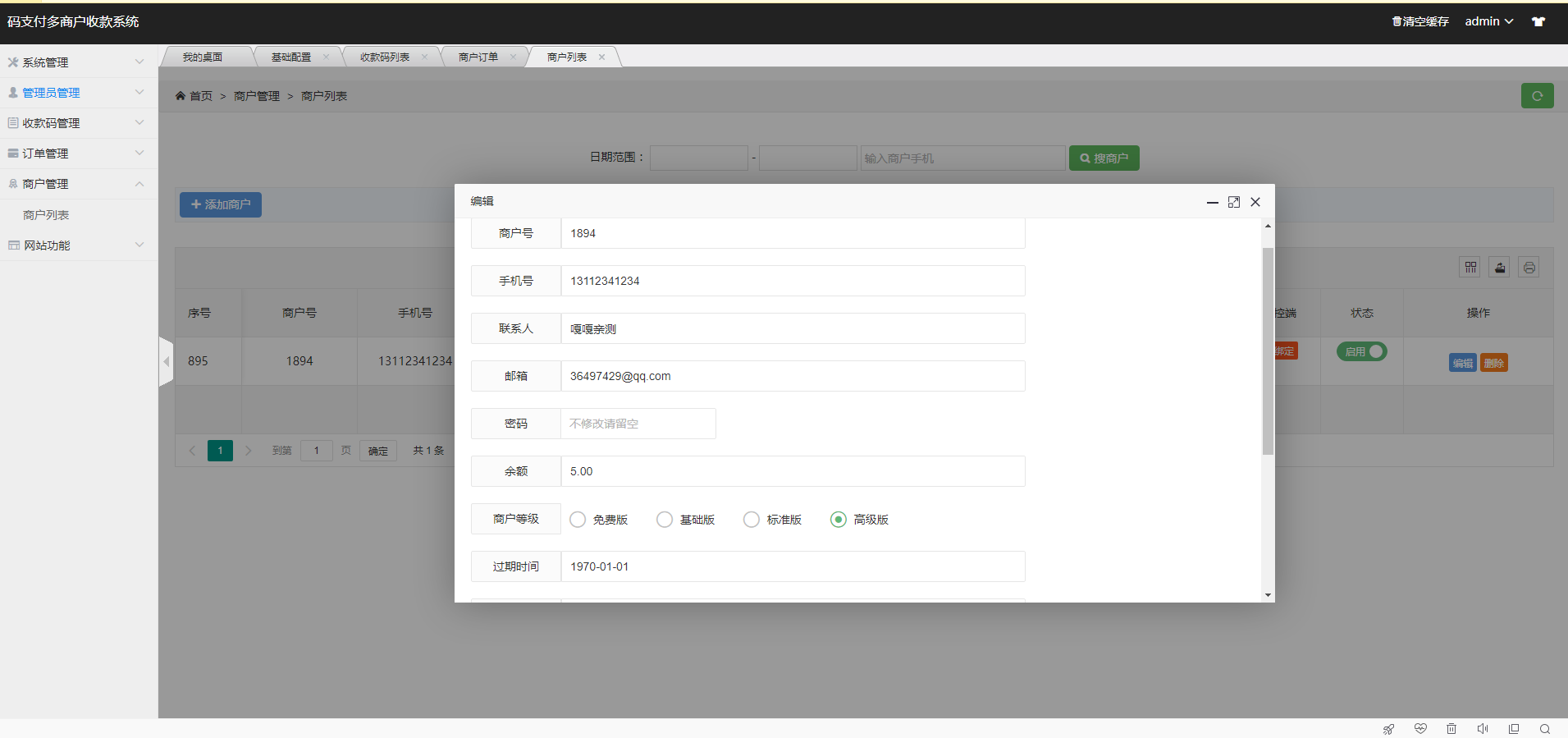Click the t-shirt theme icon
The width and height of the screenshot is (1568, 738).
[x=1538, y=21]
